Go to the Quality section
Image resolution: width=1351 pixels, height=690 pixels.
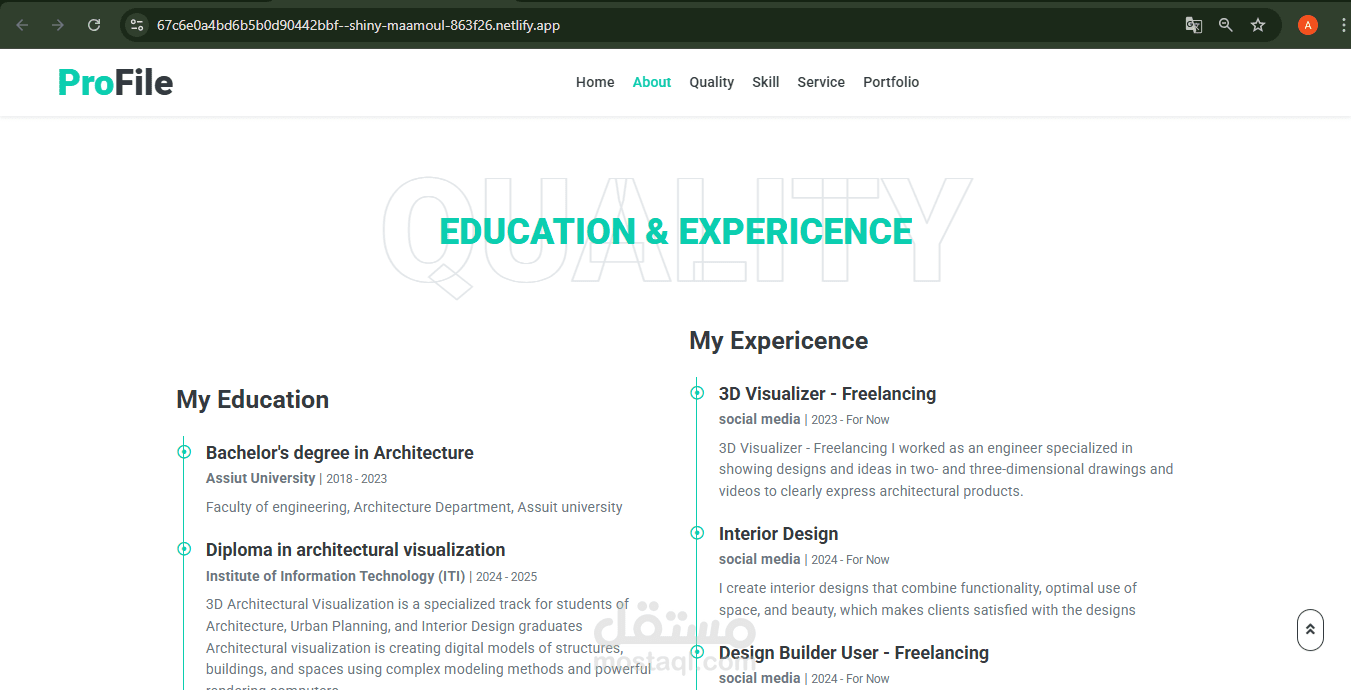711,82
